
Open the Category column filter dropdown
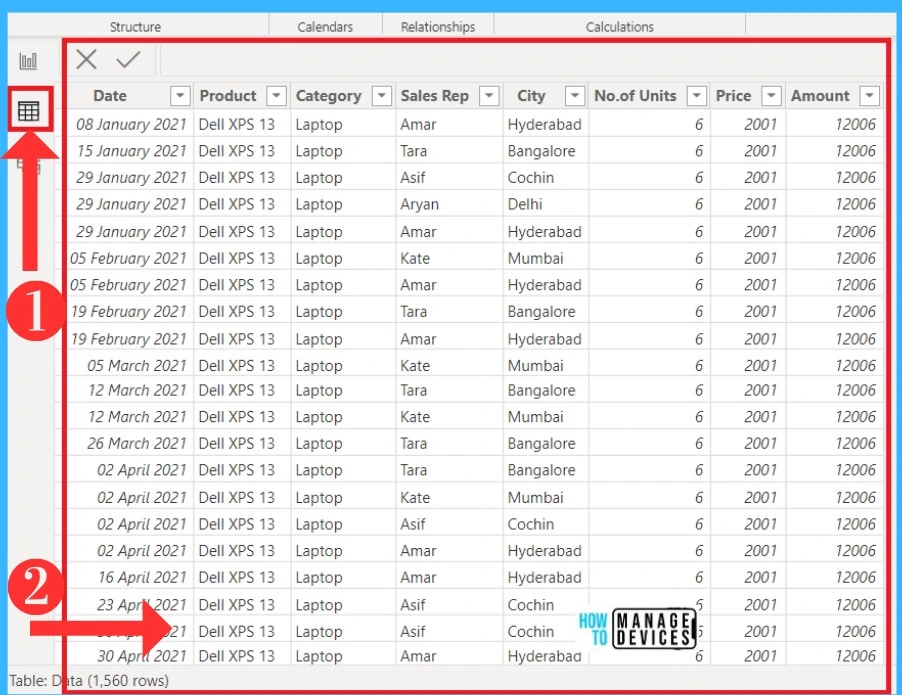click(x=382, y=96)
